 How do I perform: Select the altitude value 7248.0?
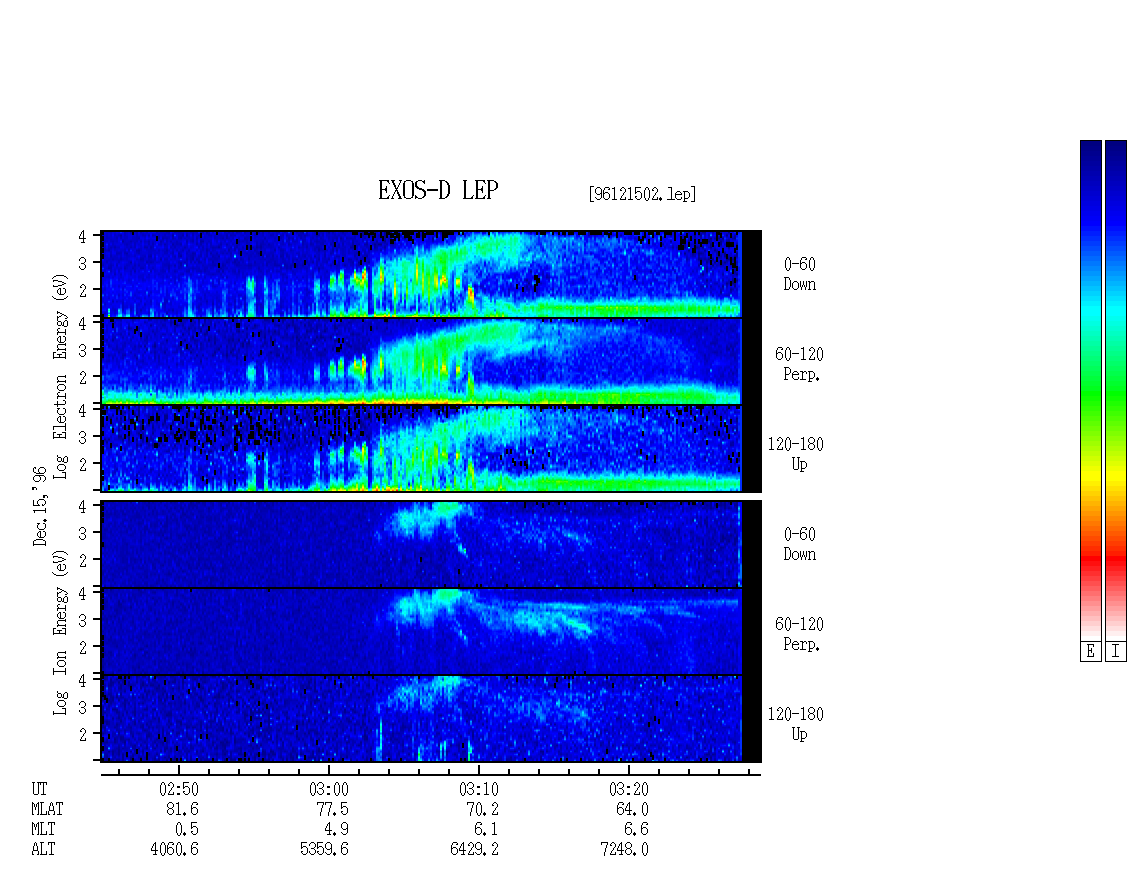click(624, 849)
